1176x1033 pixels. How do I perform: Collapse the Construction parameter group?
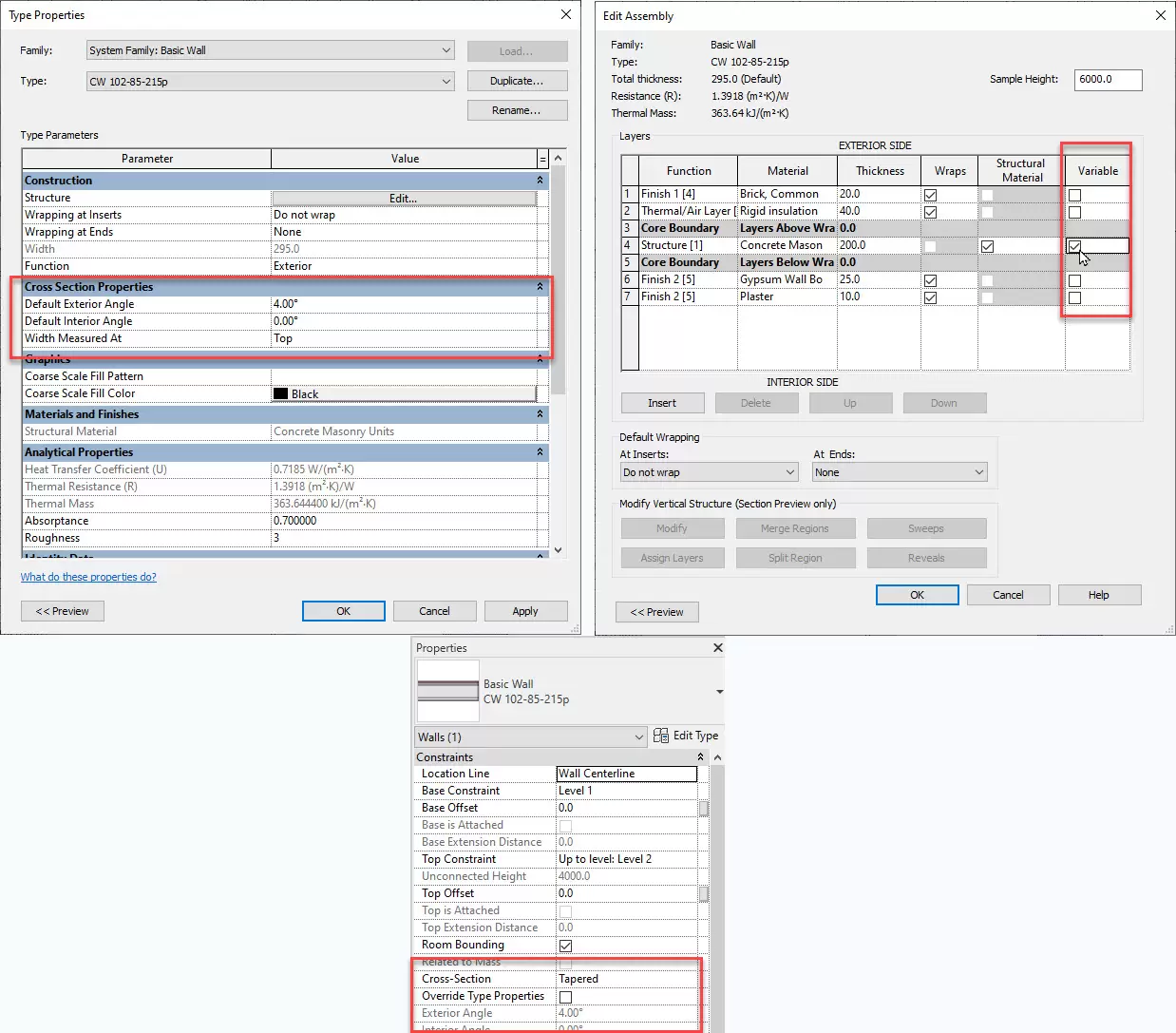click(x=540, y=181)
